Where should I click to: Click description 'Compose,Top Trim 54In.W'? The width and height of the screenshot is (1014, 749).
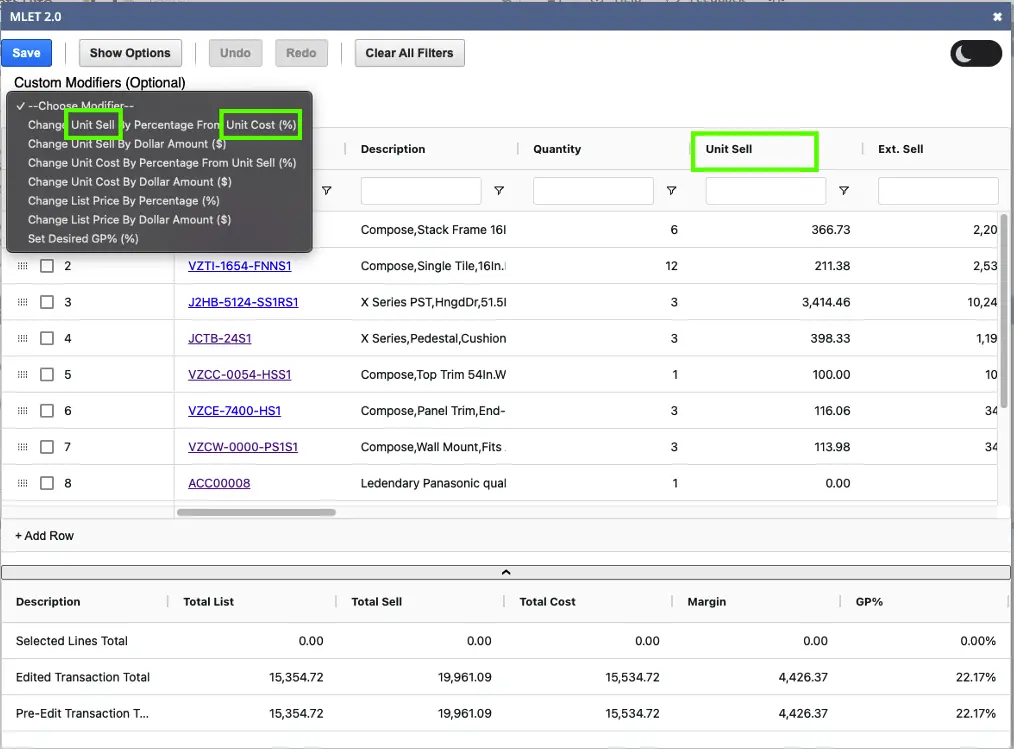click(433, 374)
